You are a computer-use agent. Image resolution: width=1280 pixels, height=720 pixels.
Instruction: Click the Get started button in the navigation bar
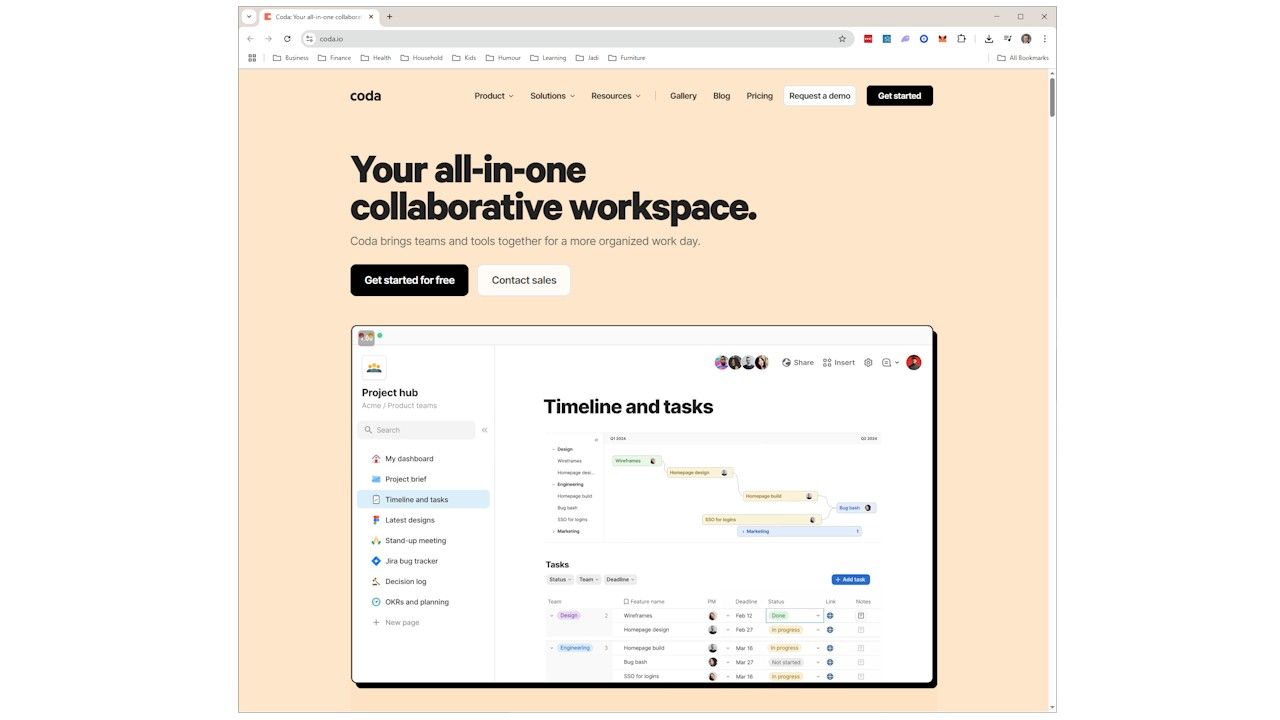point(900,96)
